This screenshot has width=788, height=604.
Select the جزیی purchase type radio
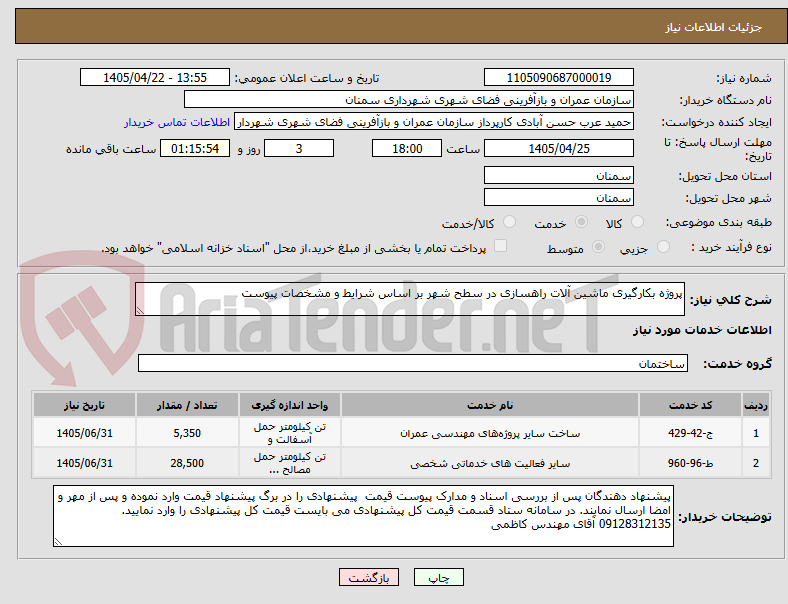663,246
